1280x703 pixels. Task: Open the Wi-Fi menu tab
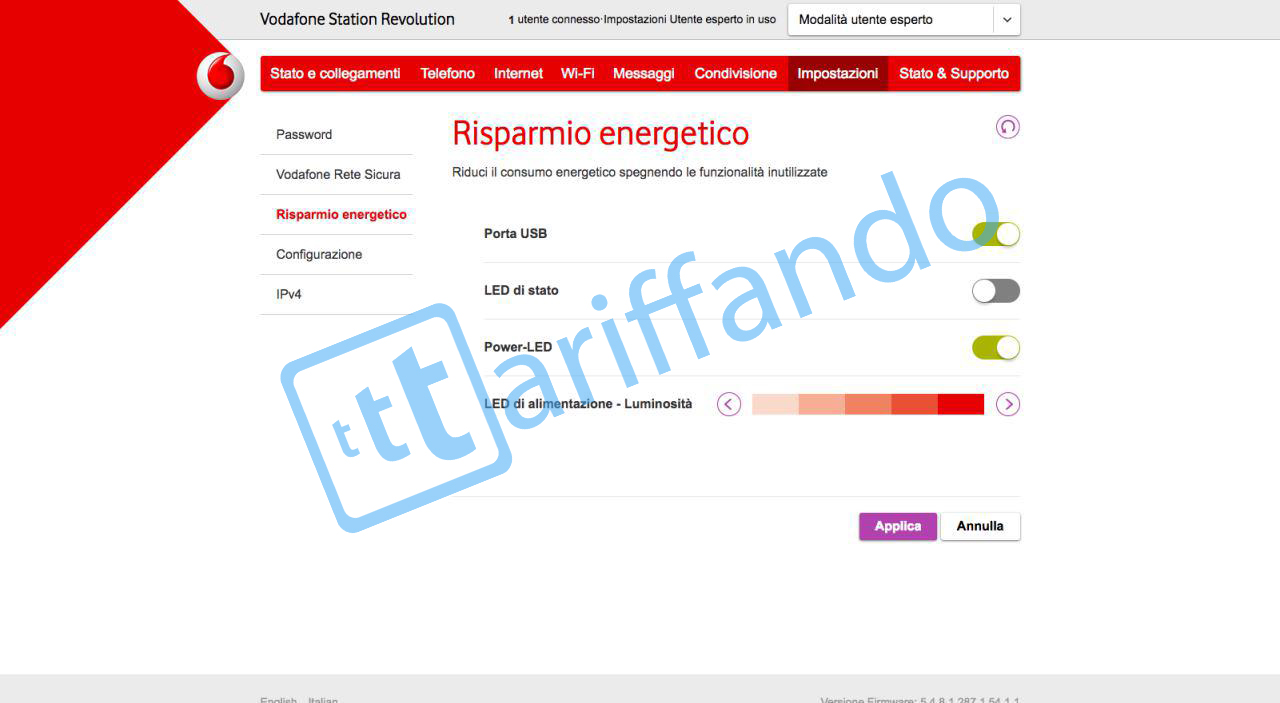tap(577, 74)
